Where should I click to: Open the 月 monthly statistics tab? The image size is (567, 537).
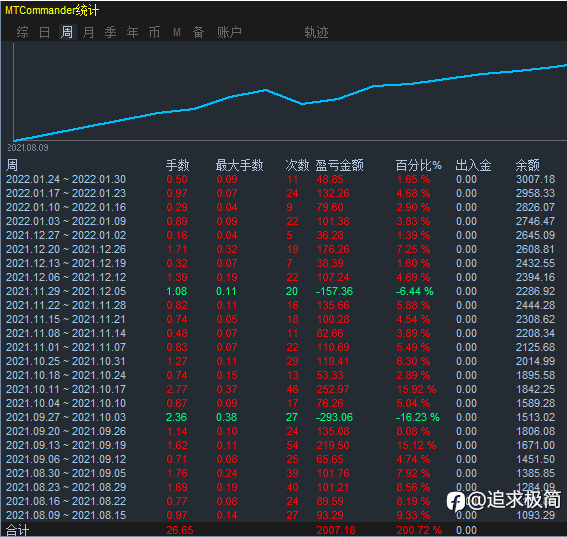point(88,32)
